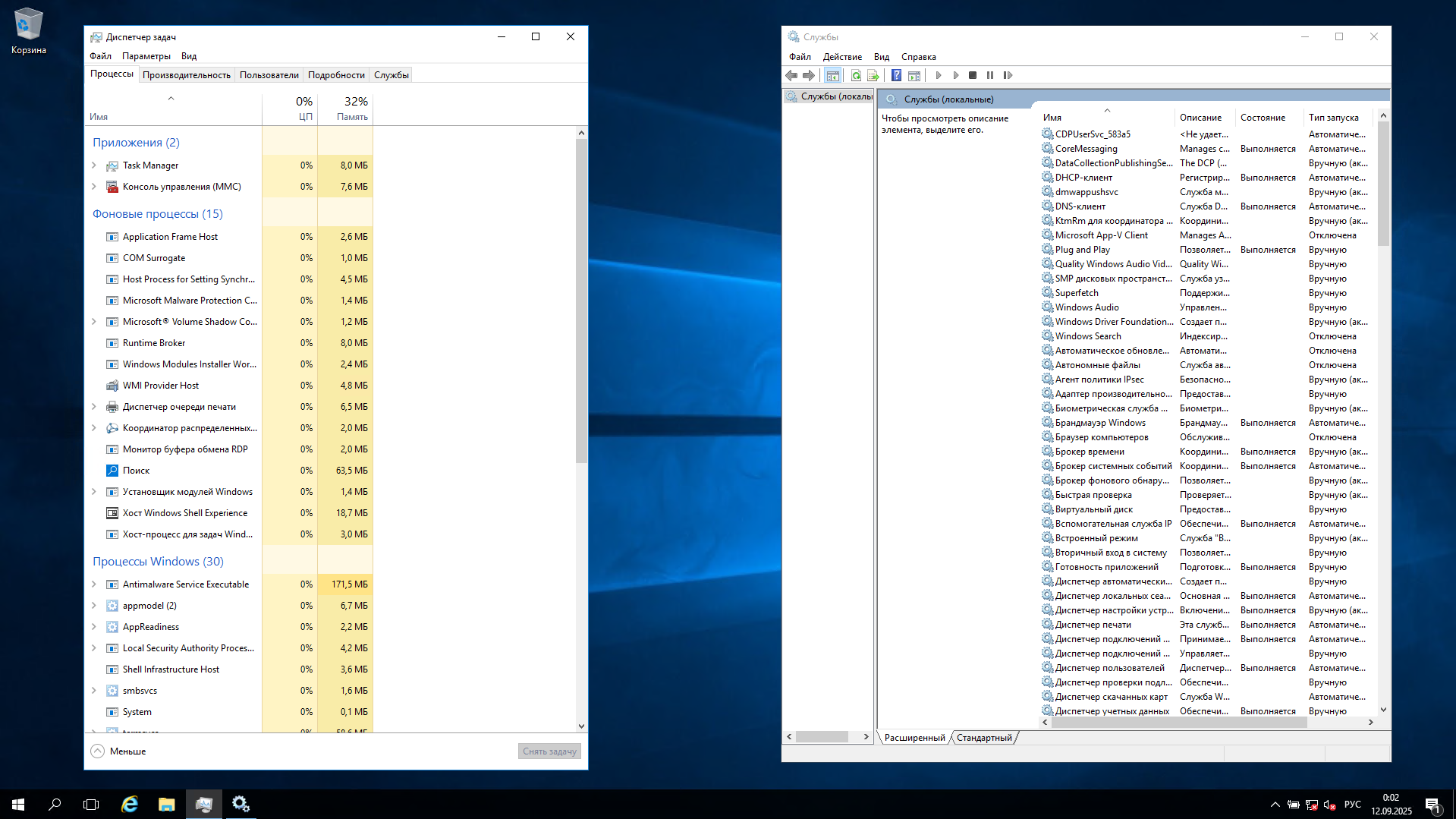
Task: Switch to Подробности tab
Action: pos(336,75)
